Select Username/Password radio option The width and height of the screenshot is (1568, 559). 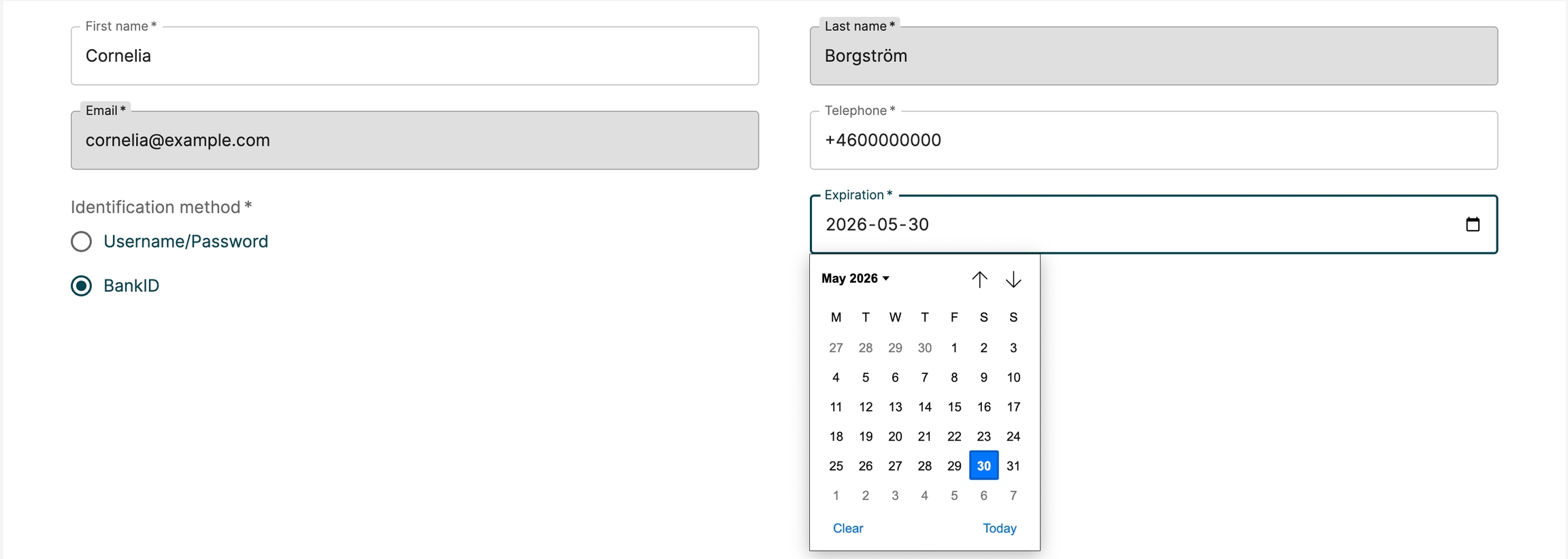(82, 241)
